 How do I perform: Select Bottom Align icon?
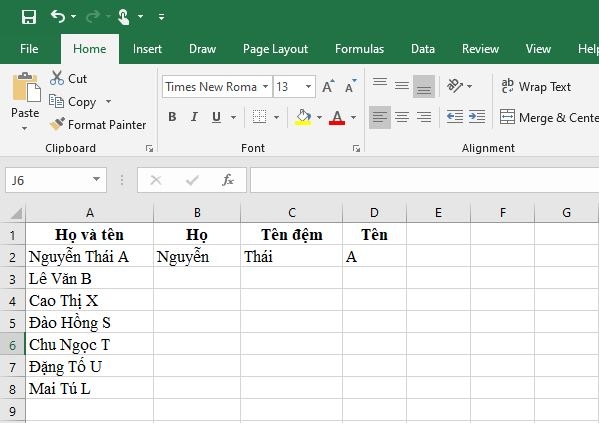tap(424, 86)
